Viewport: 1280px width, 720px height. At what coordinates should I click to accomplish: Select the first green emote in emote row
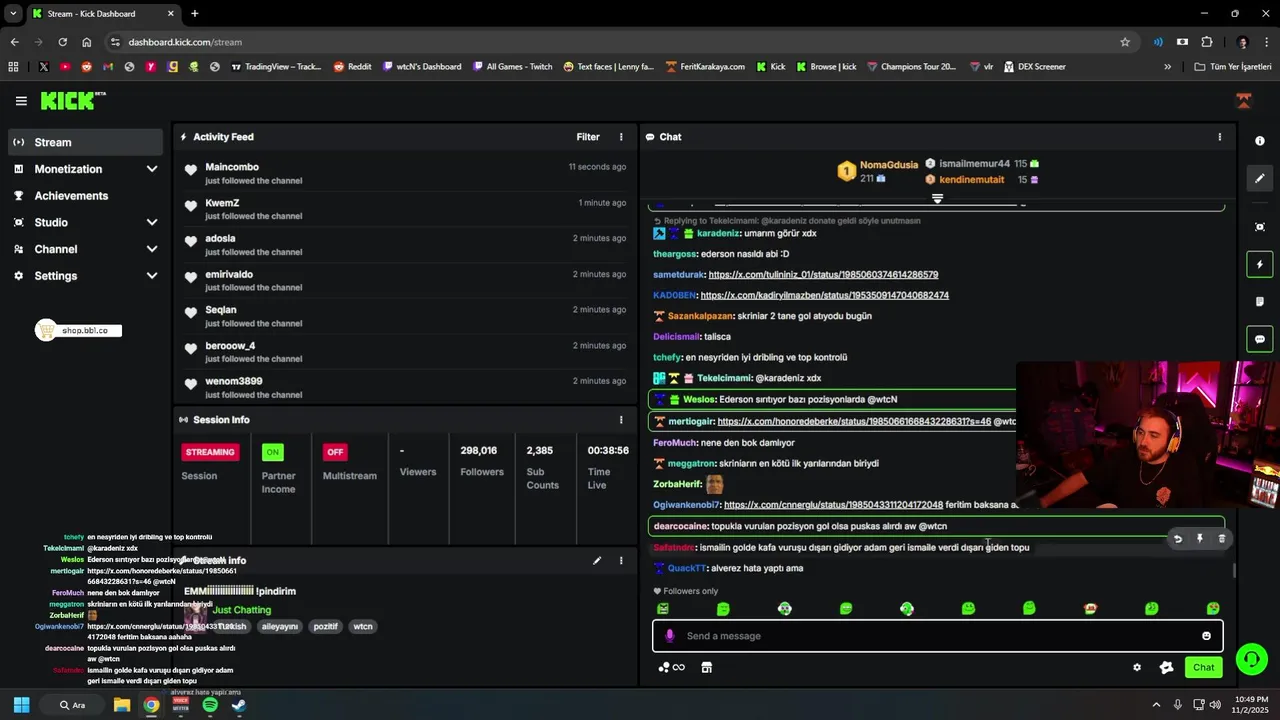click(662, 608)
